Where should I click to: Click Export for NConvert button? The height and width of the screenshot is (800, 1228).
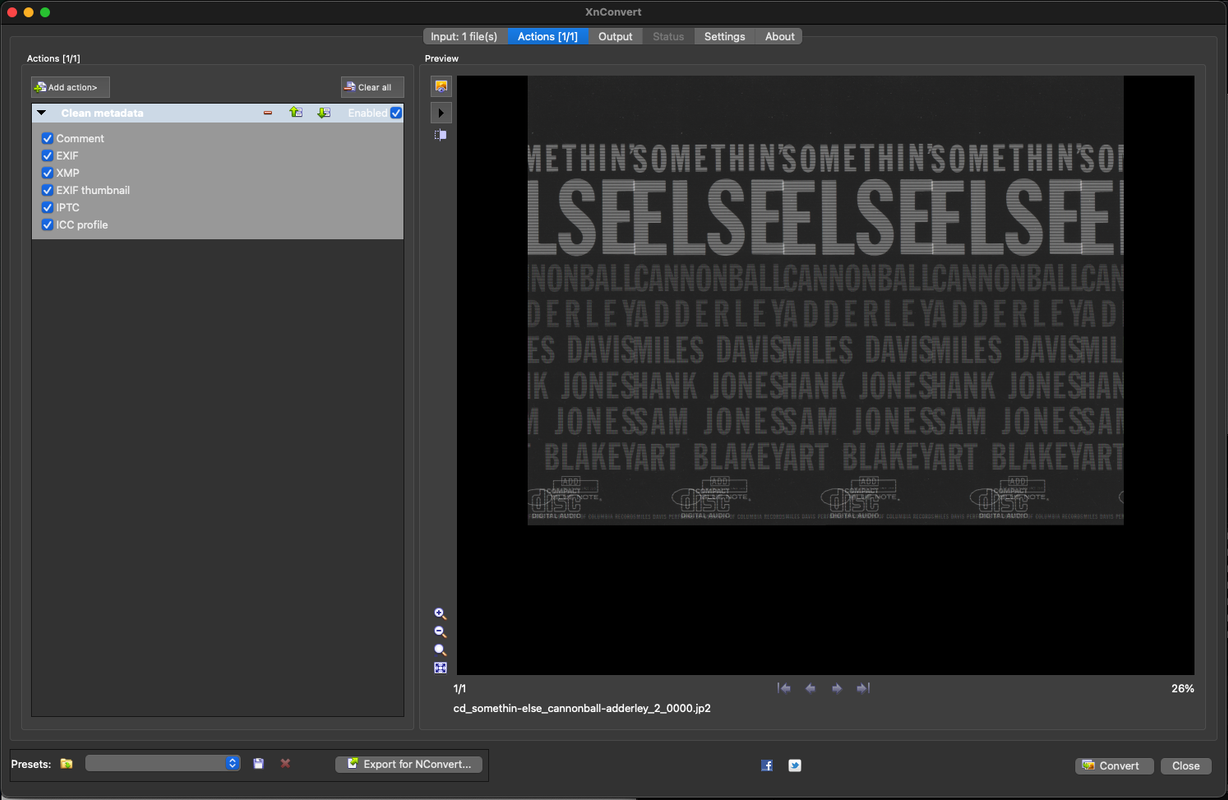[x=410, y=764]
